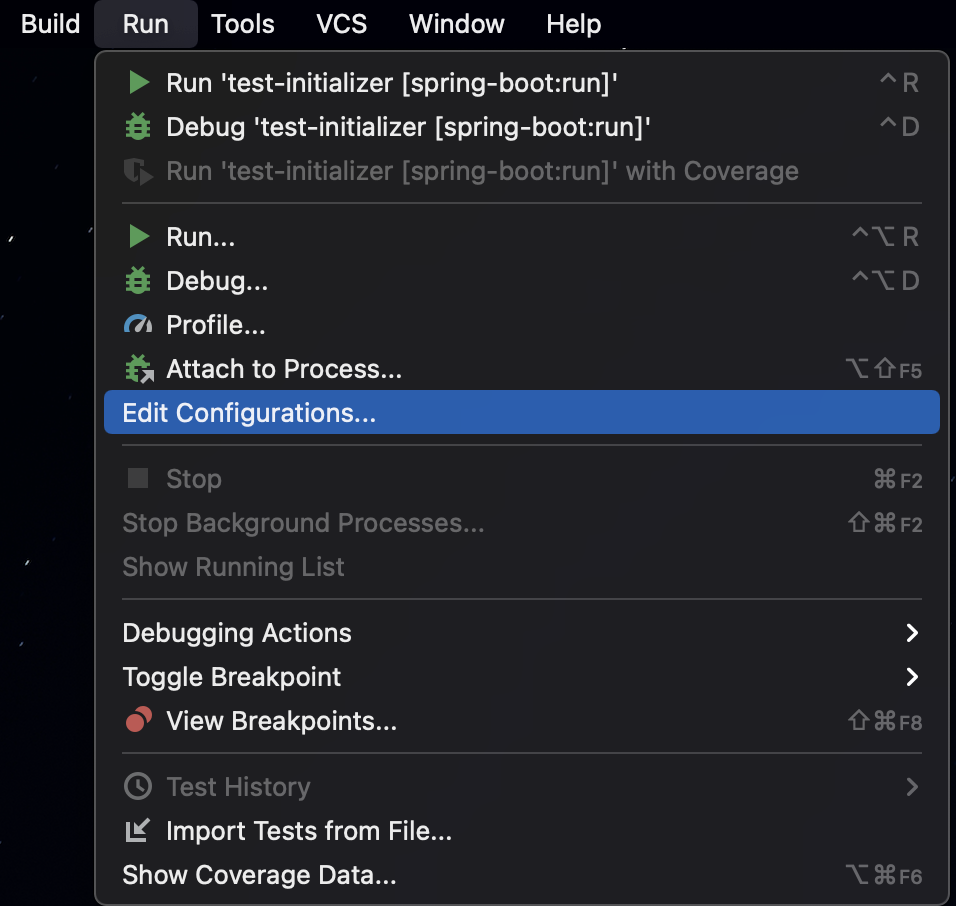
Task: Click the Attach to Process bug icon
Action: point(139,369)
